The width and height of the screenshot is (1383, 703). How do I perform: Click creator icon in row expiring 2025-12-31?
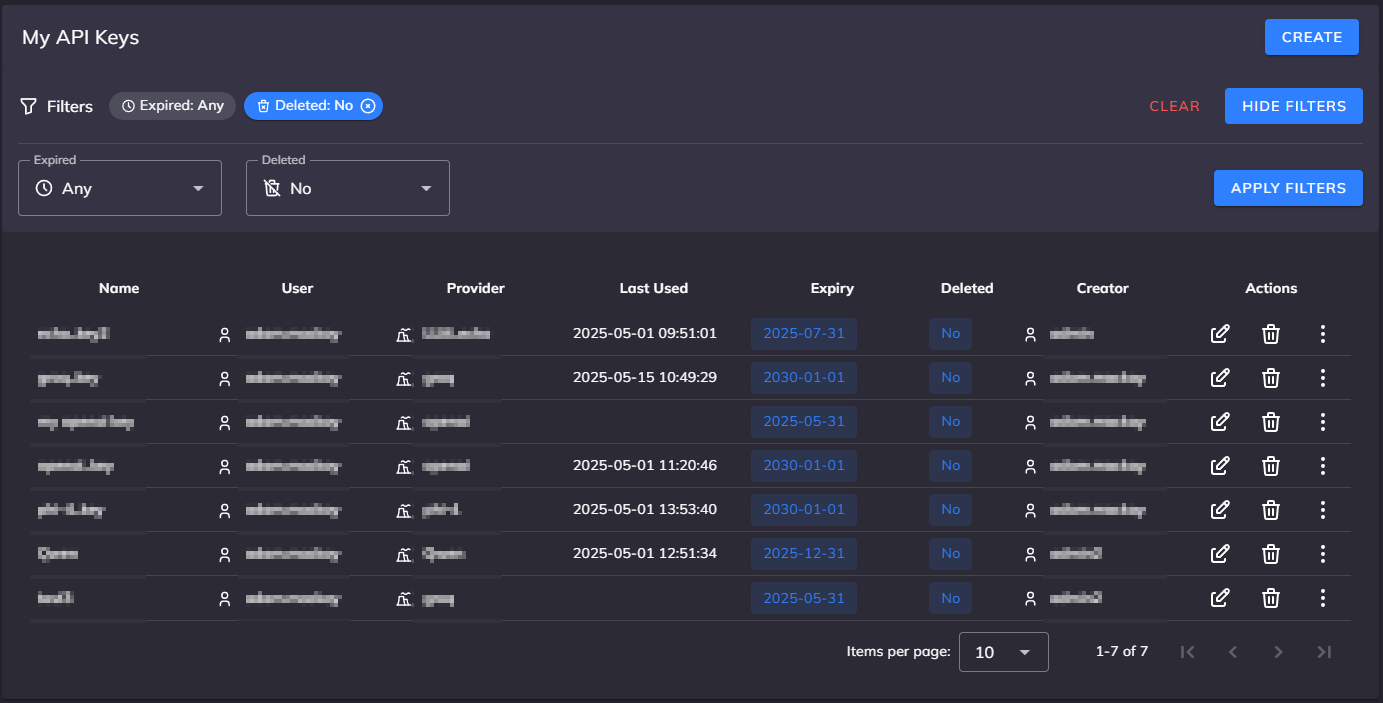click(x=1030, y=555)
